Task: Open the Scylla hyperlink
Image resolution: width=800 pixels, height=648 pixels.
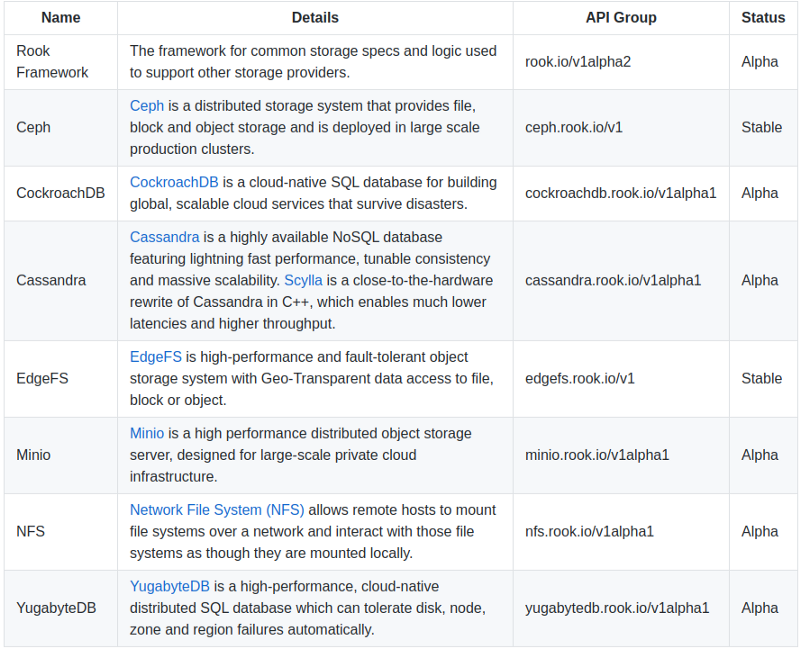Action: [303, 280]
